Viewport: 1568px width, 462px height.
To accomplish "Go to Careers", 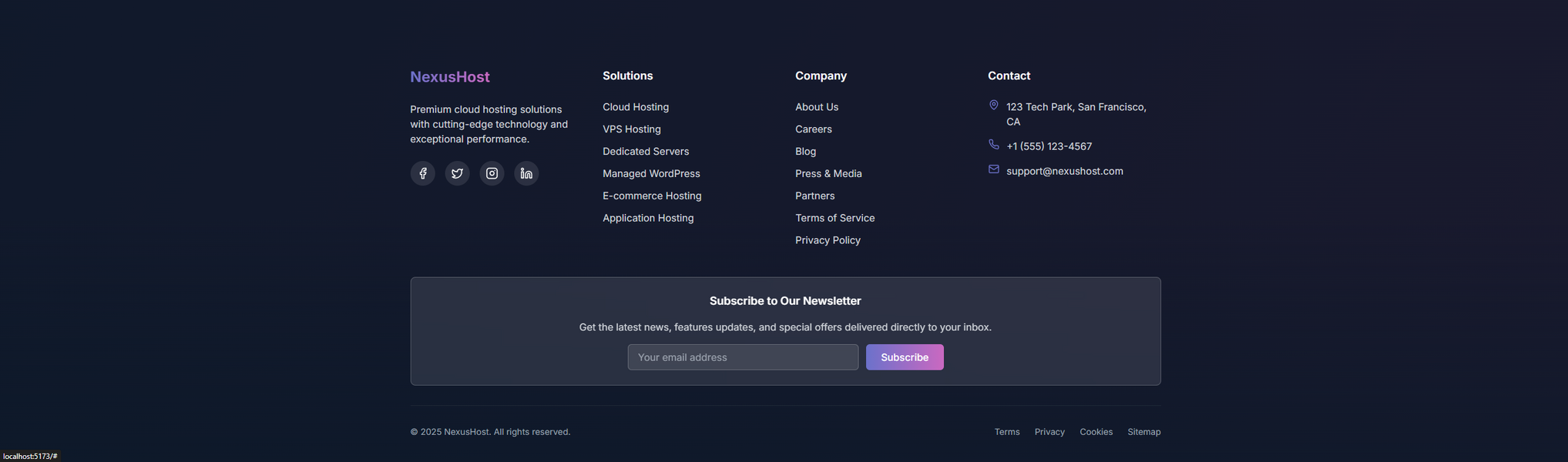I will click(x=814, y=129).
